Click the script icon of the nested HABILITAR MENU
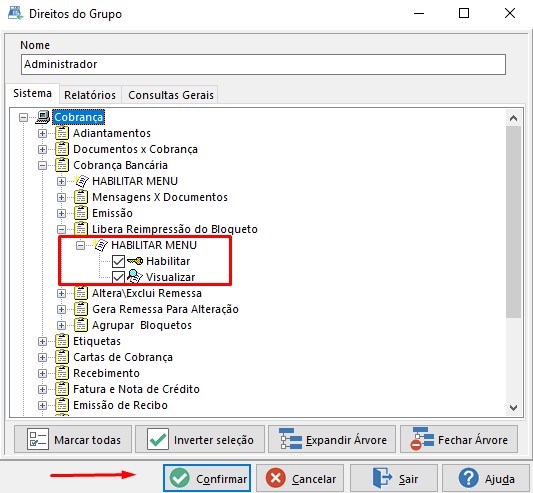The image size is (533, 493). point(101,245)
